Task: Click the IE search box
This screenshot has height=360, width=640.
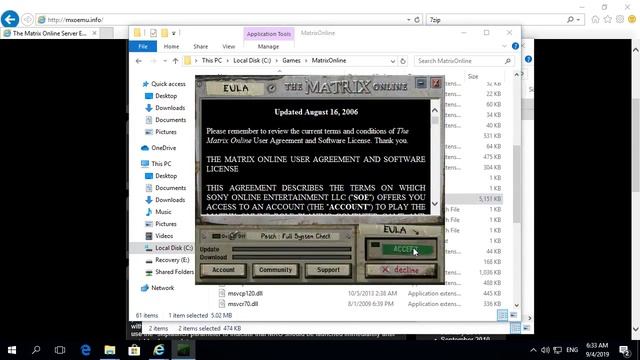Action: point(496,20)
